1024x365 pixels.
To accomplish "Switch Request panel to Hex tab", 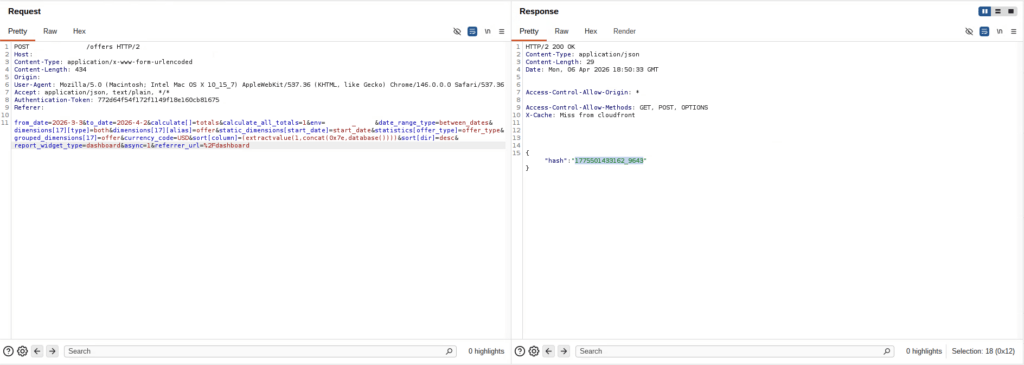I will 79,31.
